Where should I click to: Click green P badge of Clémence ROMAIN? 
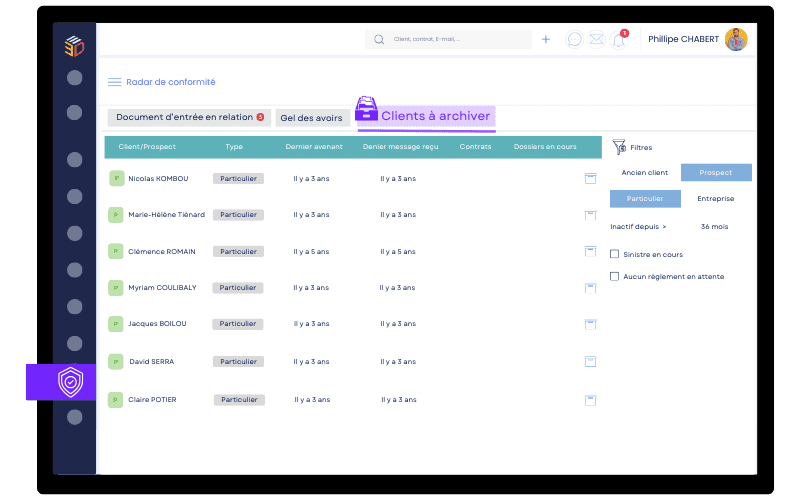tap(116, 252)
